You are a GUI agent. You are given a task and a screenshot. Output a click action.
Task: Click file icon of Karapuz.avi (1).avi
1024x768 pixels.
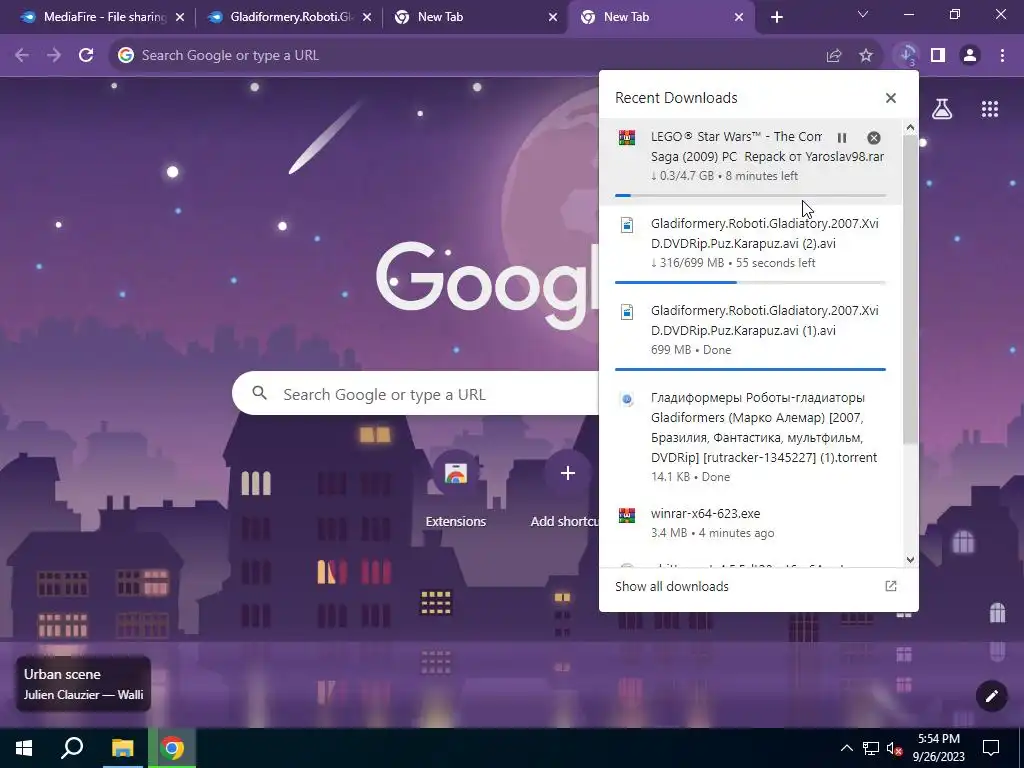click(627, 312)
